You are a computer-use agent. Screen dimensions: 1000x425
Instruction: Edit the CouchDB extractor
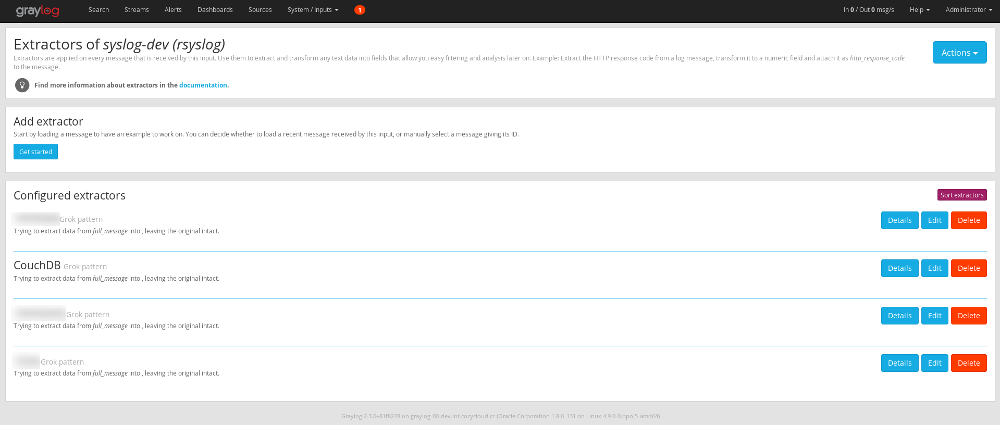(x=935, y=268)
